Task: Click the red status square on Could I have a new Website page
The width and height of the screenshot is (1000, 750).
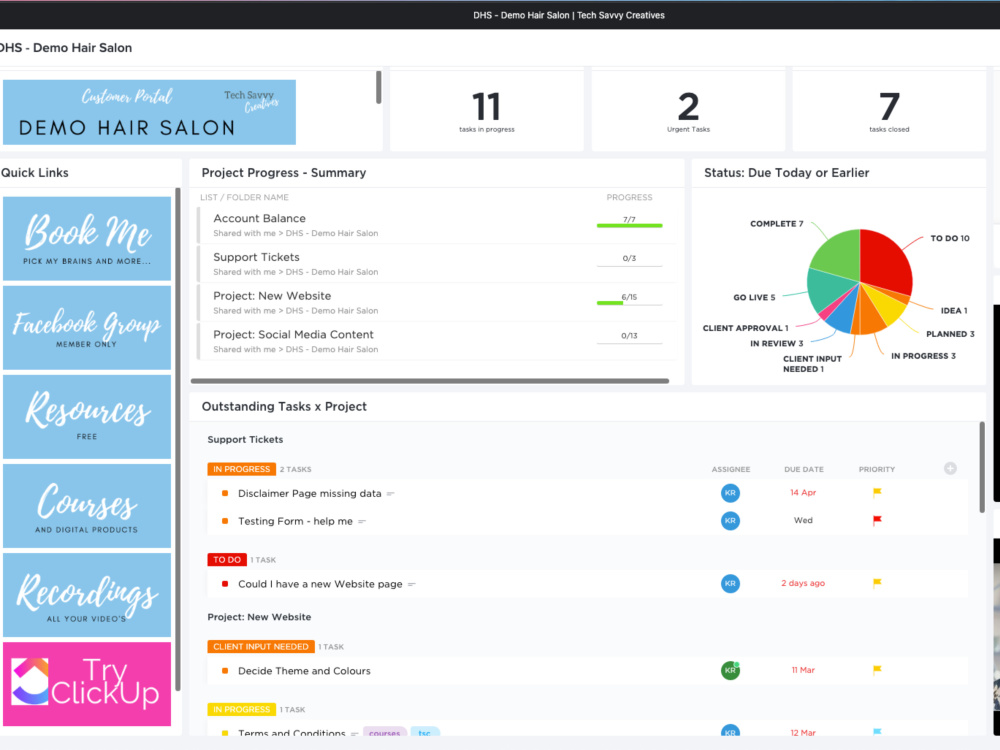Action: 224,583
